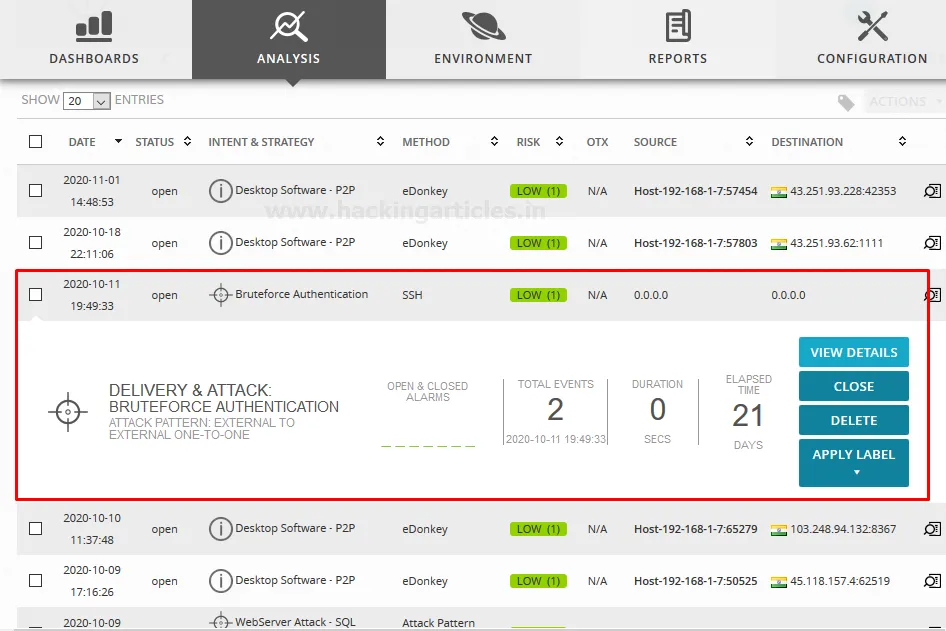Click the label tag icon near Actions

pos(845,101)
